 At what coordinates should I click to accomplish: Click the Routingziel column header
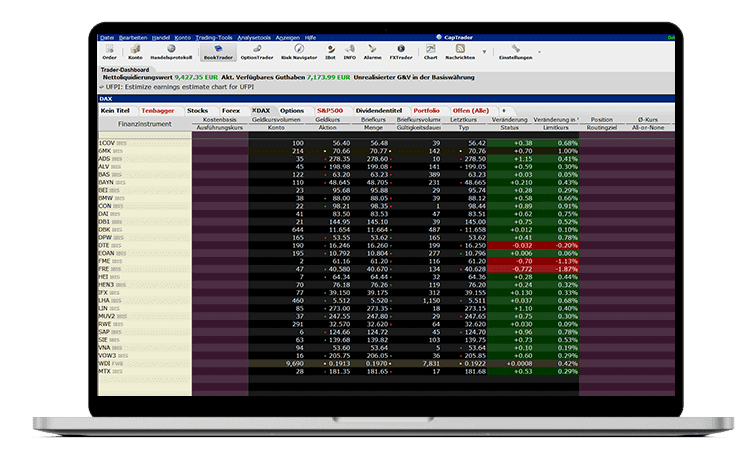click(602, 127)
